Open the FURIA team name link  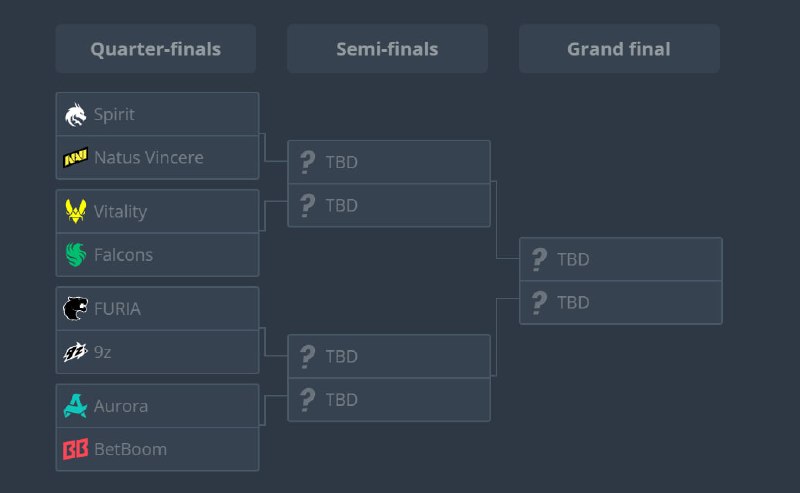117,309
